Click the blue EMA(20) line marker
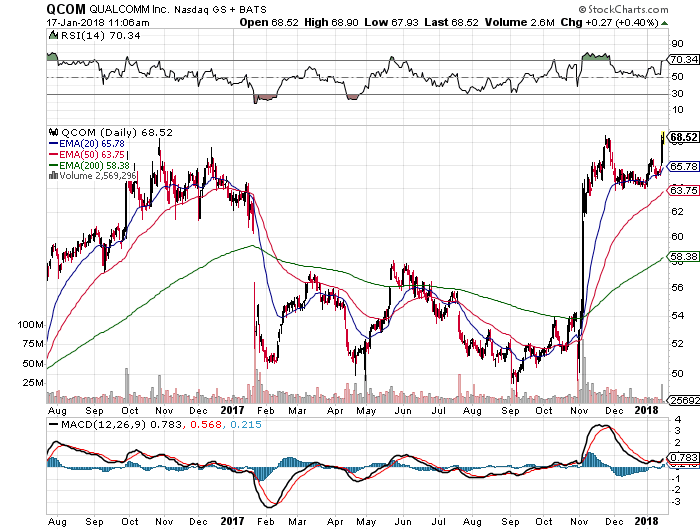Image resolution: width=700 pixels, height=530 pixels. coord(53,144)
